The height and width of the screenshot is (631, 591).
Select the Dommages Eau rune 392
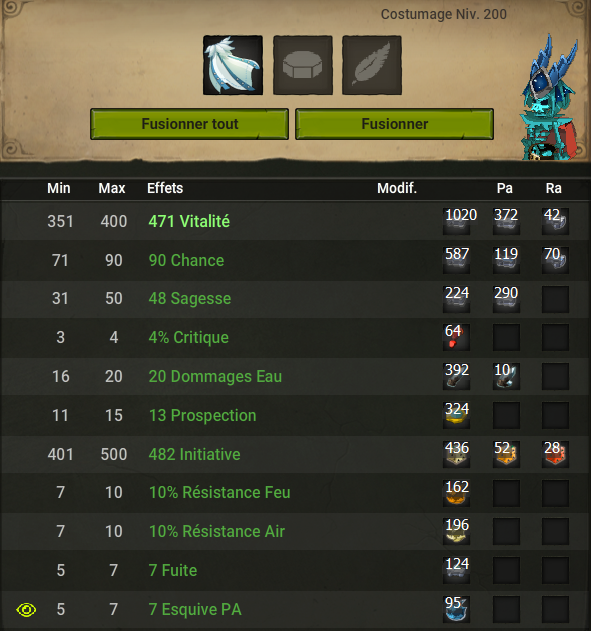click(457, 376)
